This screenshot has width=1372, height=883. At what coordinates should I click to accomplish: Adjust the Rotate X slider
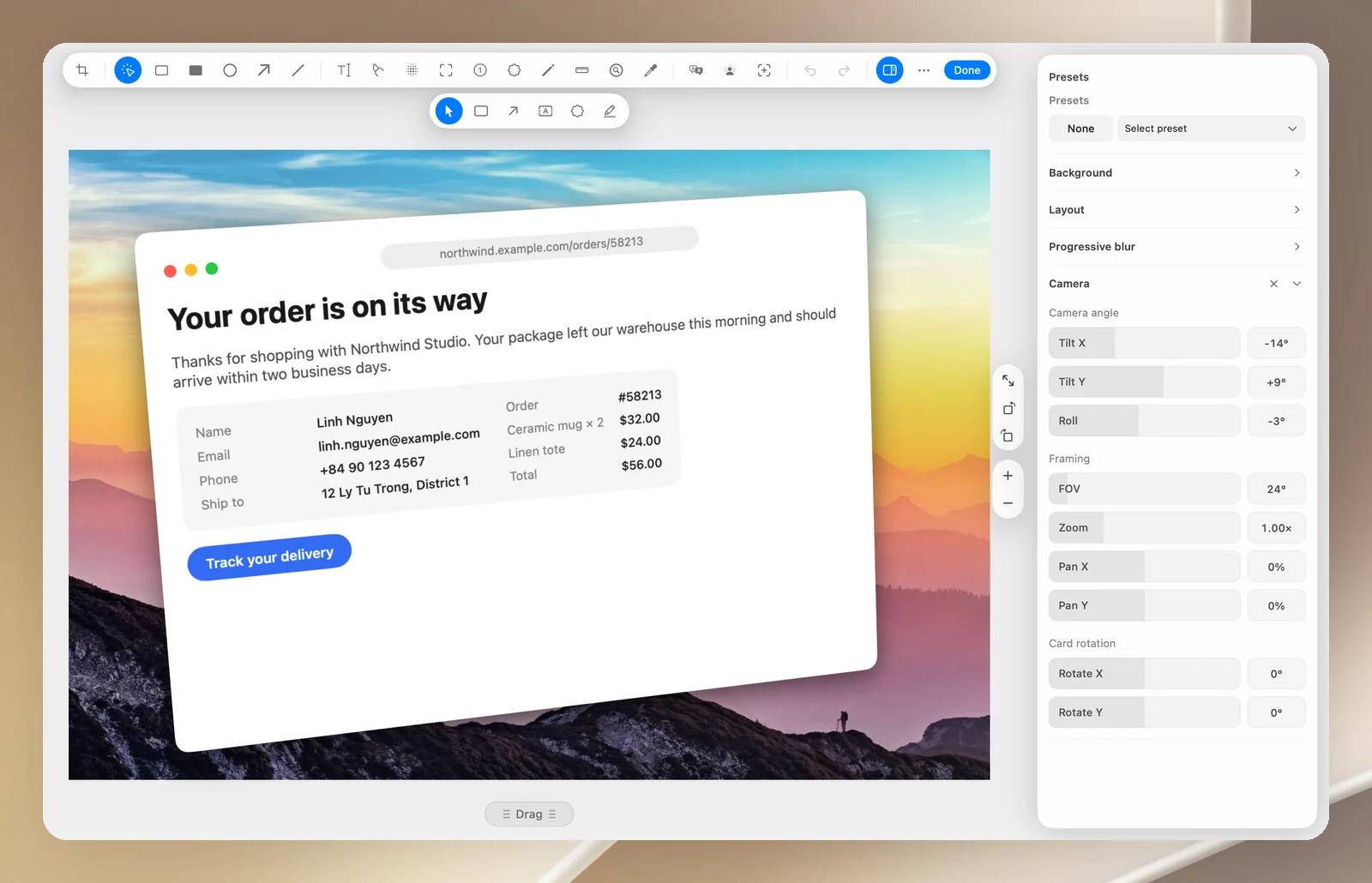coord(1144,674)
